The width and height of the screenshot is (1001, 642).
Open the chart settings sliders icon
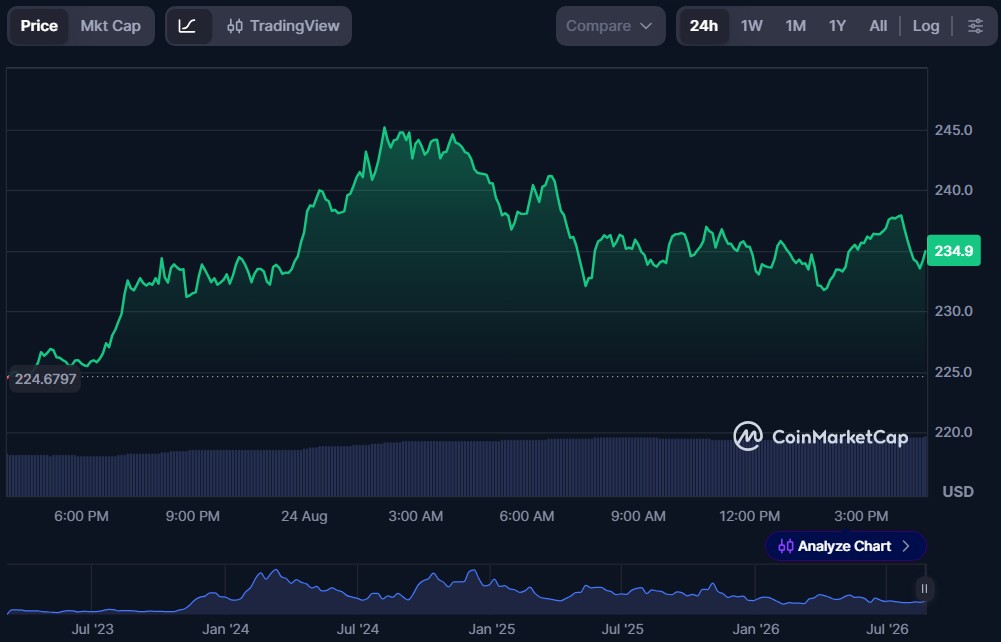[x=975, y=26]
